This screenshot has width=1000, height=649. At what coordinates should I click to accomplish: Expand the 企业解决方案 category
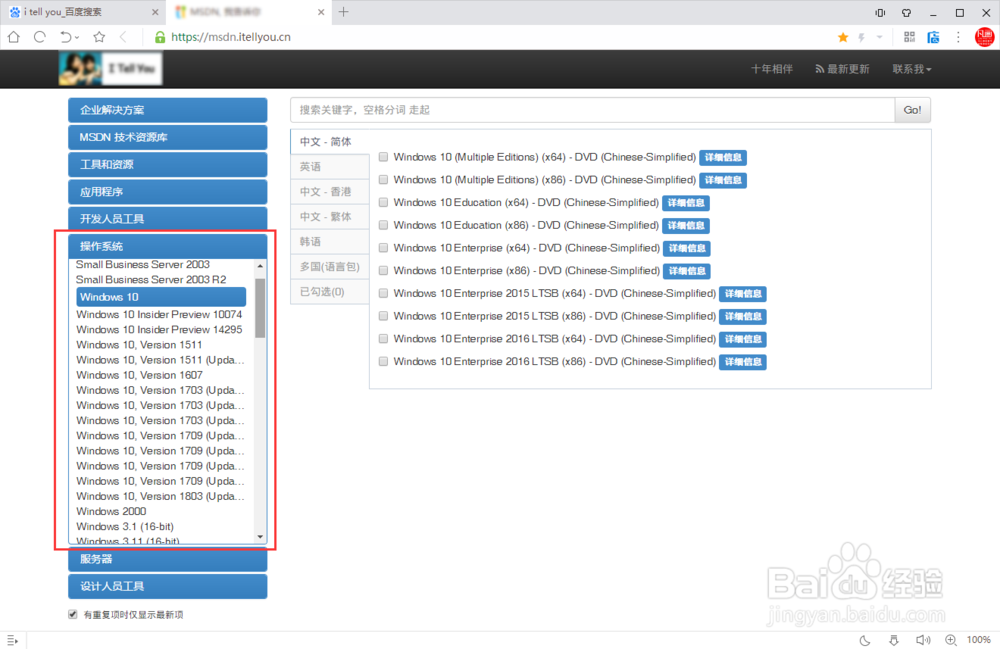[168, 110]
